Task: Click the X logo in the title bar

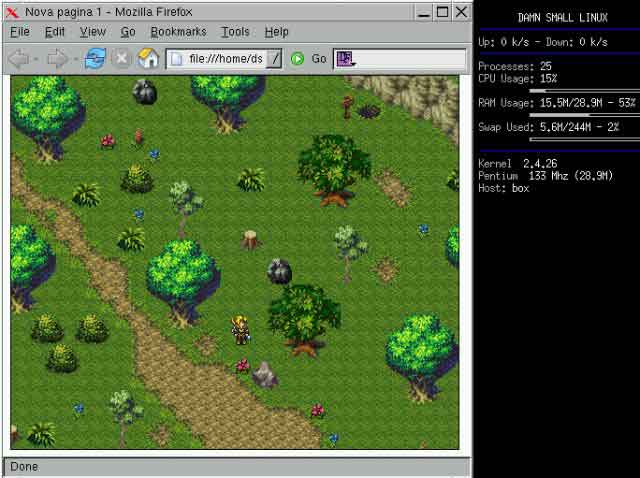Action: pos(12,12)
